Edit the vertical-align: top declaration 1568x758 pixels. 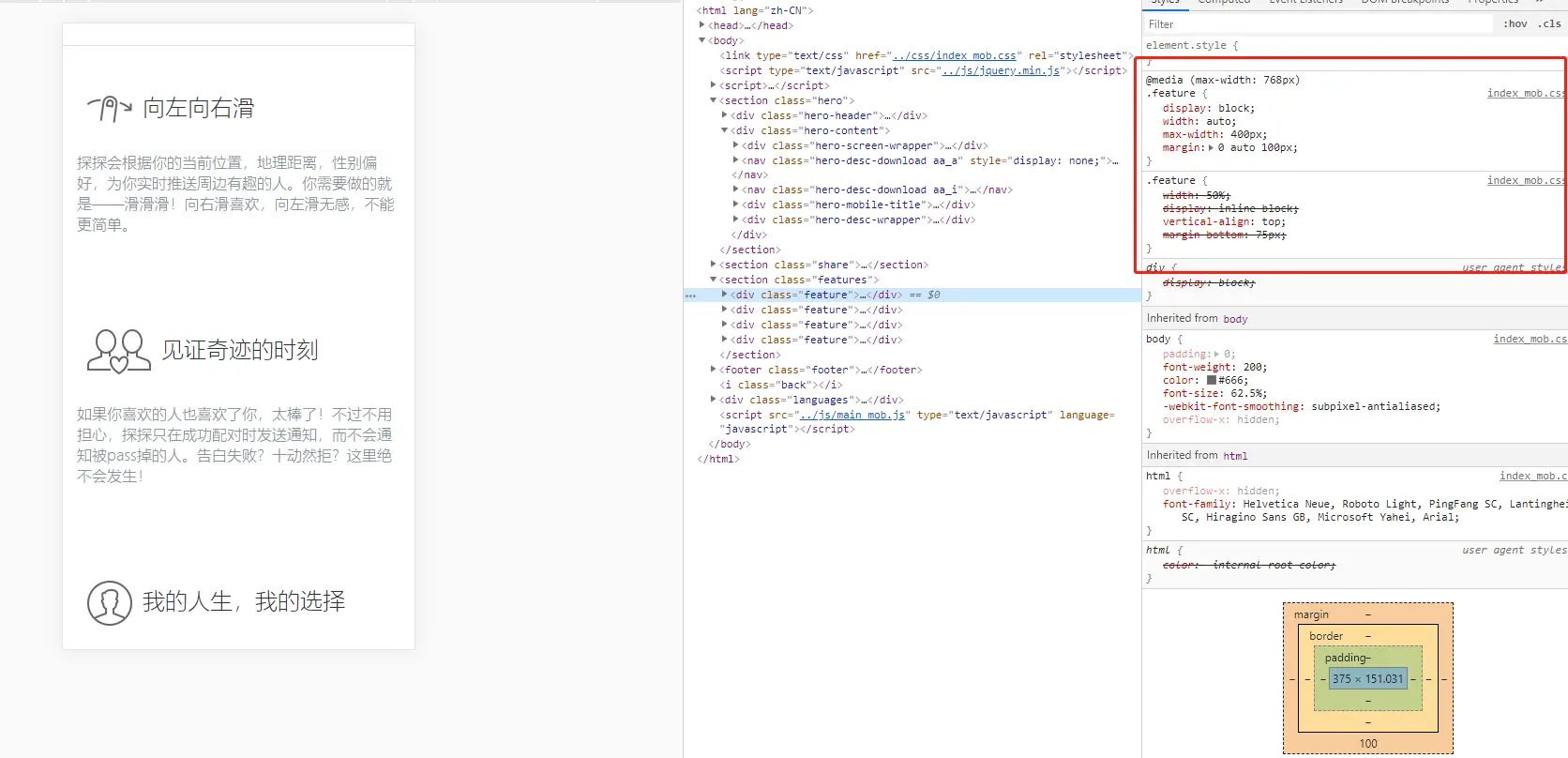click(1224, 222)
